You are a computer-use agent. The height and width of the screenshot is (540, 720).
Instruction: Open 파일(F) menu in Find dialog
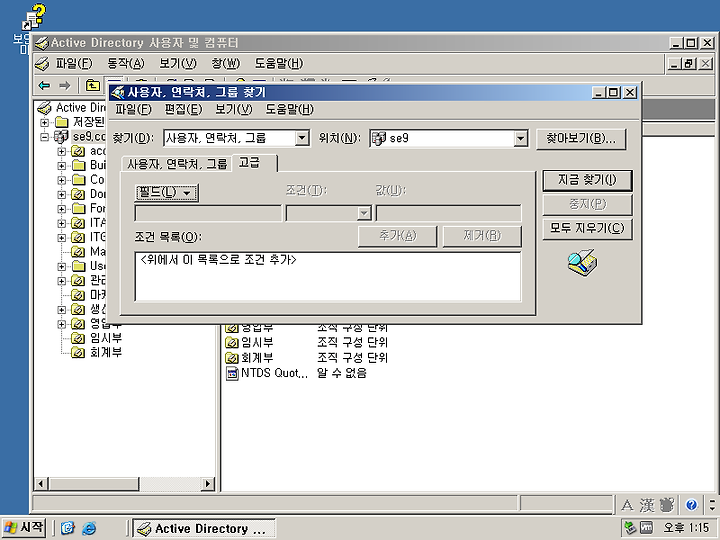coord(133,109)
